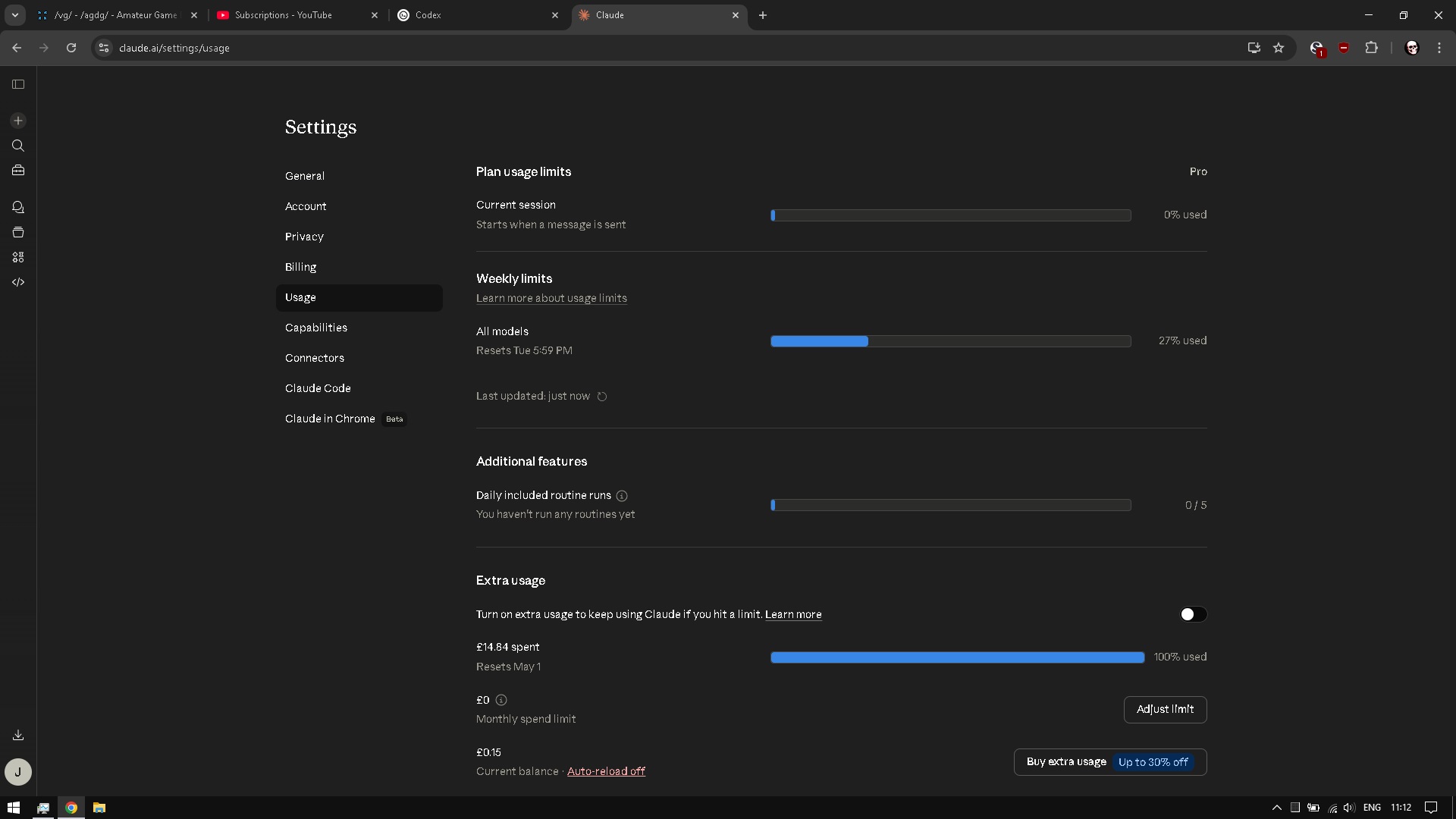Open the Billing settings section
The height and width of the screenshot is (819, 1456).
[x=301, y=267]
